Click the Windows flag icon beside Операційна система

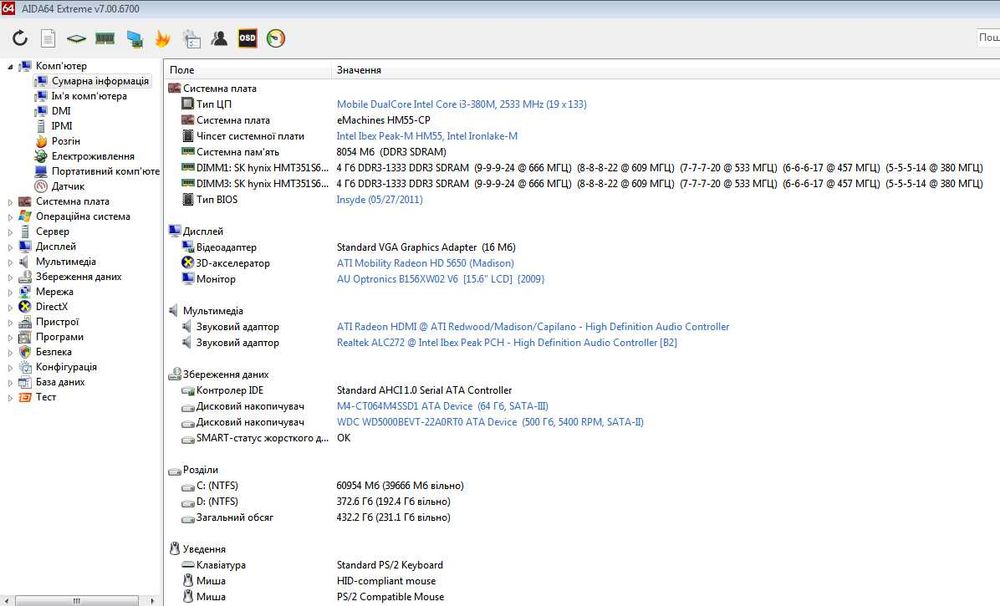tap(25, 216)
